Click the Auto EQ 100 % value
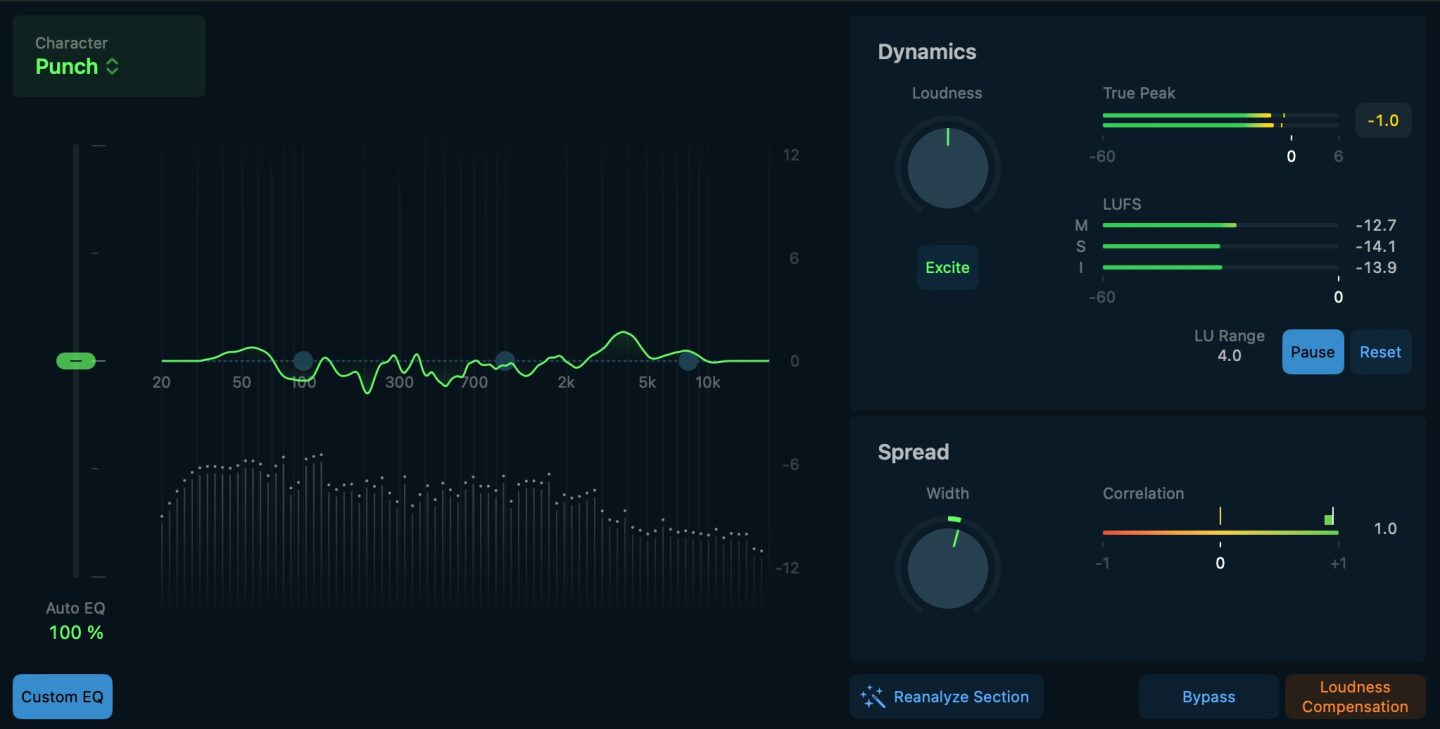Screen dimensions: 1440x729 point(76,632)
